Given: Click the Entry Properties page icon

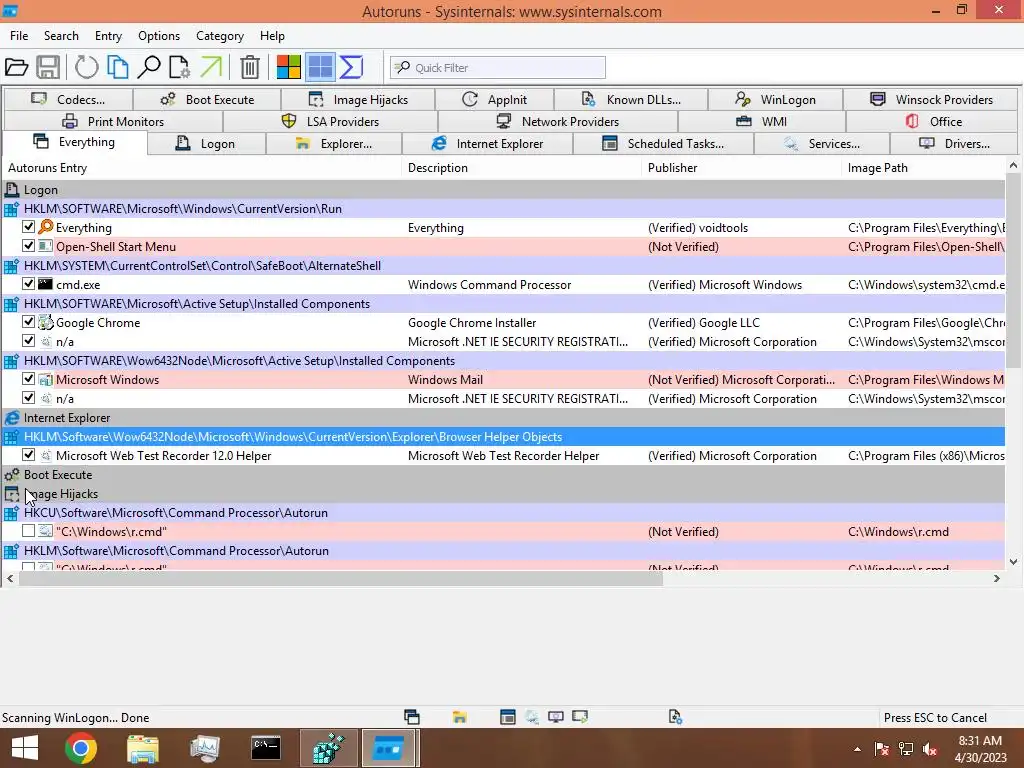Looking at the screenshot, I should [180, 67].
